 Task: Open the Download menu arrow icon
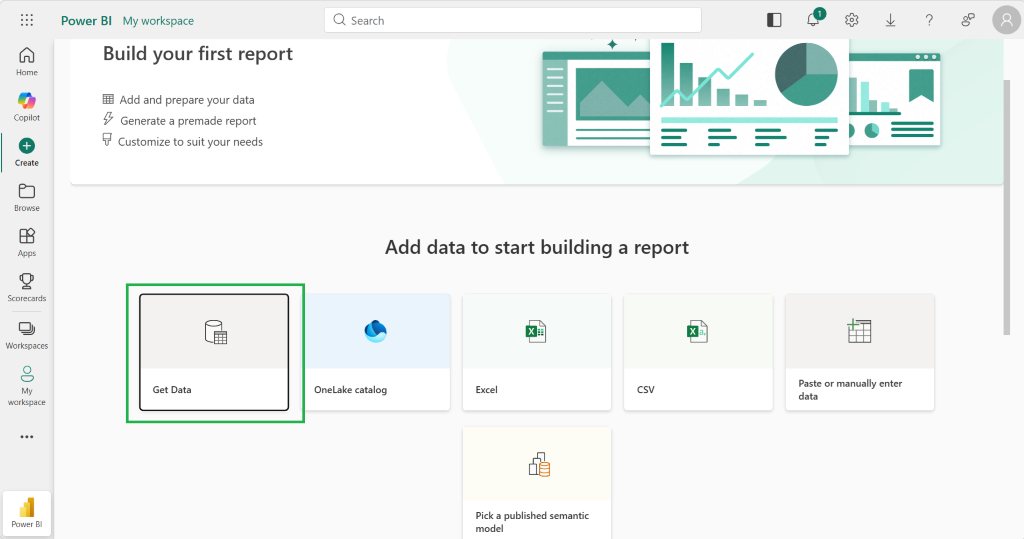(x=890, y=20)
